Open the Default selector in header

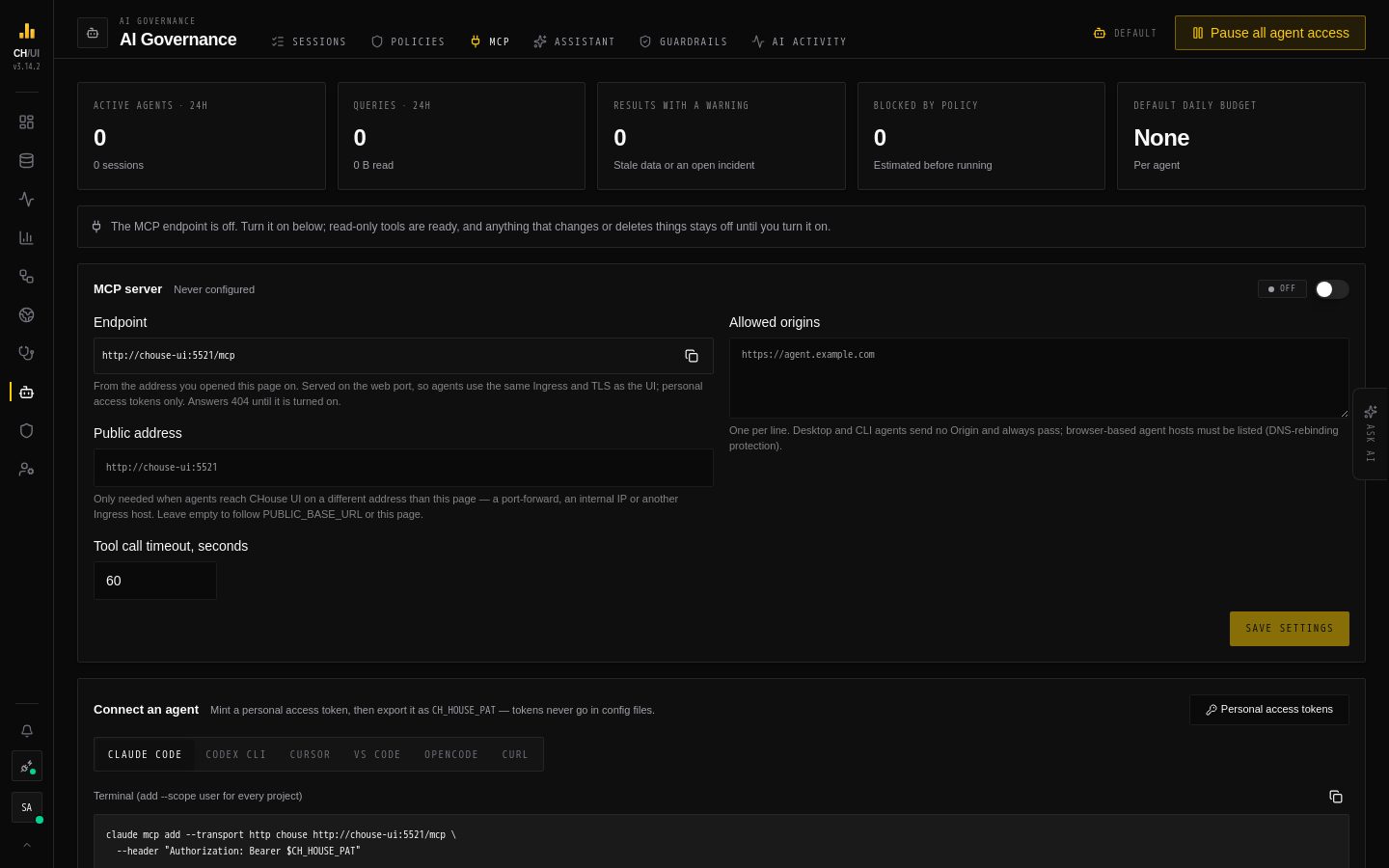point(1125,33)
